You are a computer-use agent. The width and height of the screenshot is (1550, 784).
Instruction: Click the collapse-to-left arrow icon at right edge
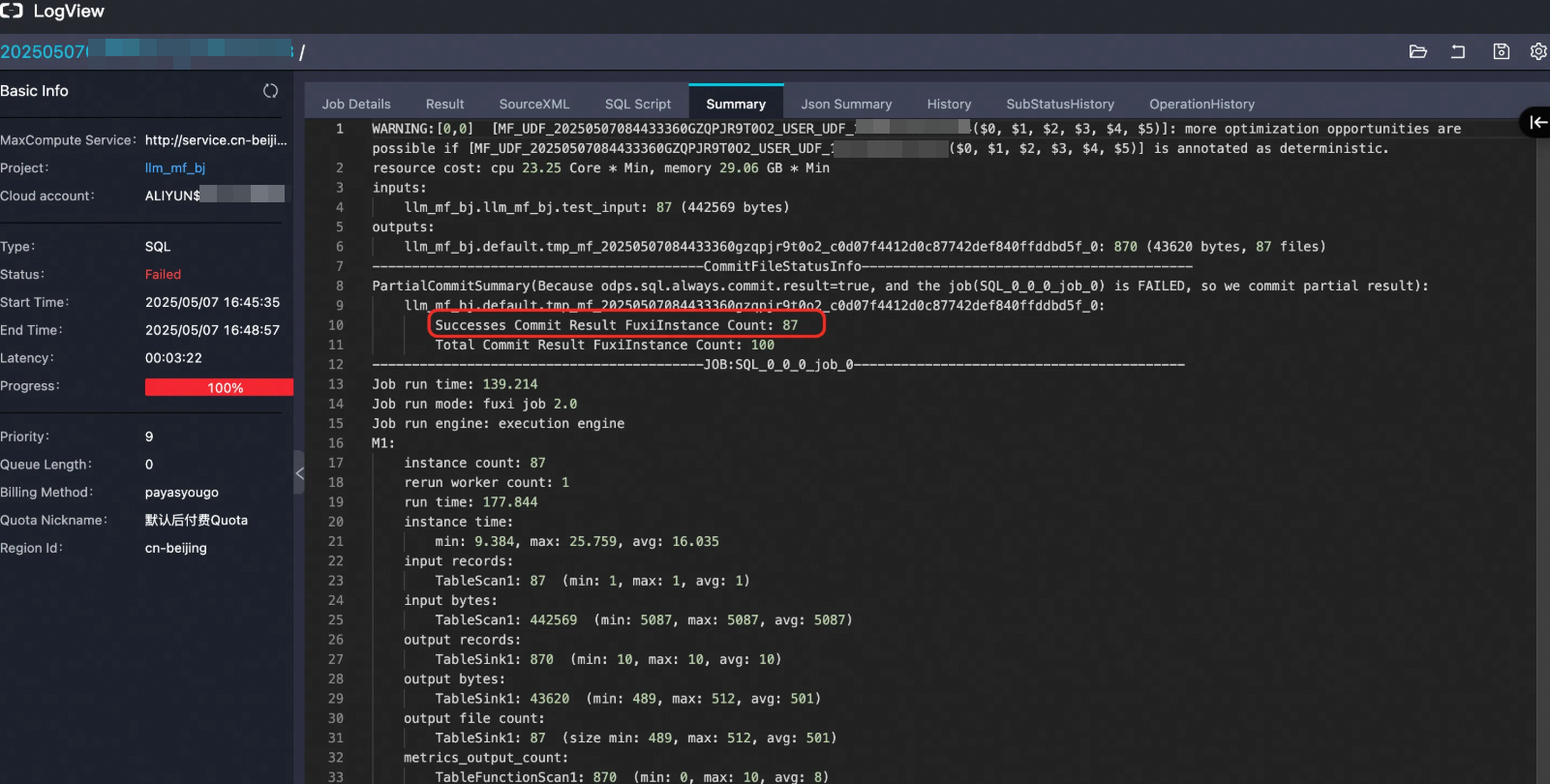1537,122
